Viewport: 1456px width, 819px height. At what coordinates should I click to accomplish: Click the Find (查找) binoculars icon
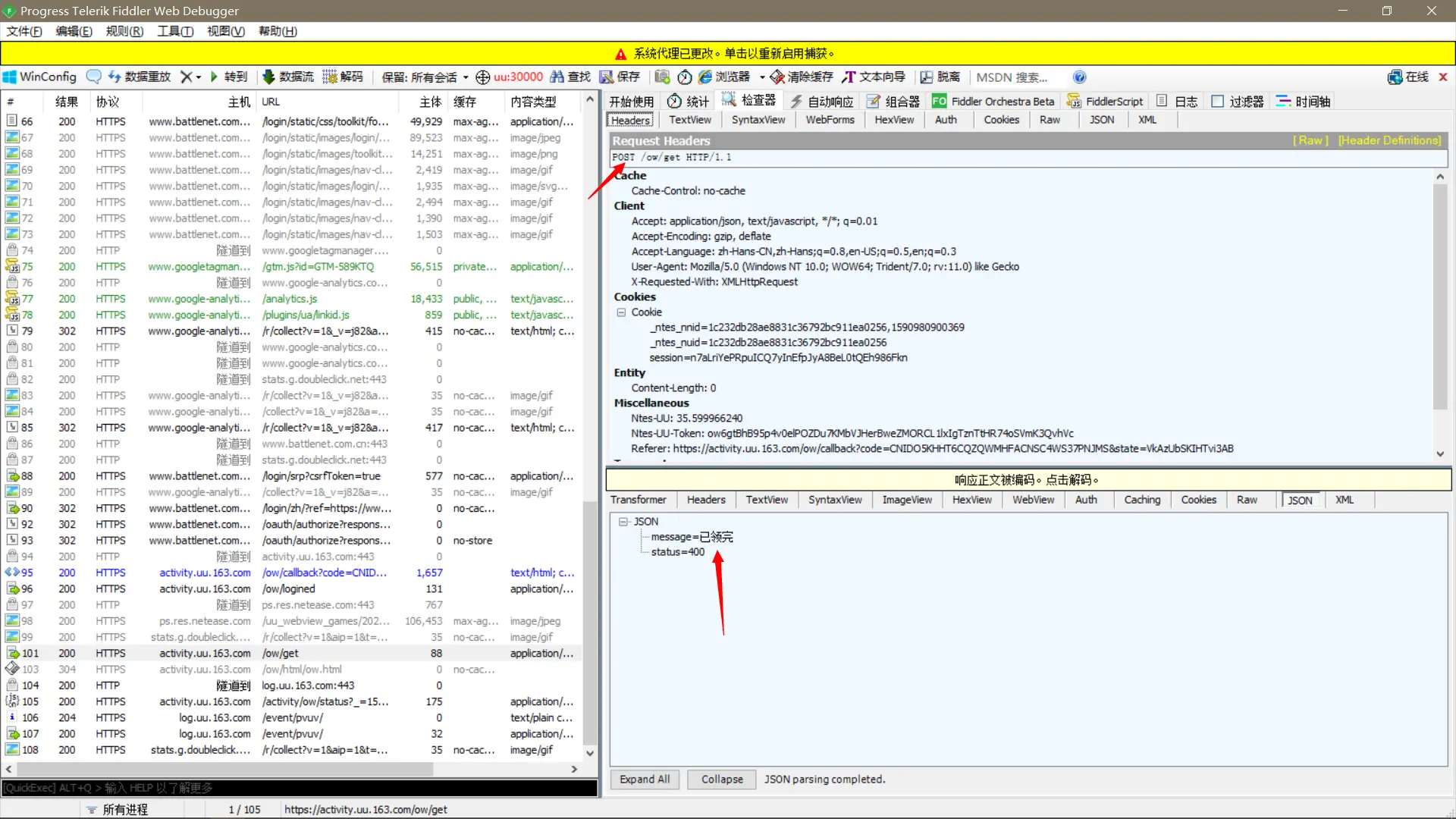557,77
